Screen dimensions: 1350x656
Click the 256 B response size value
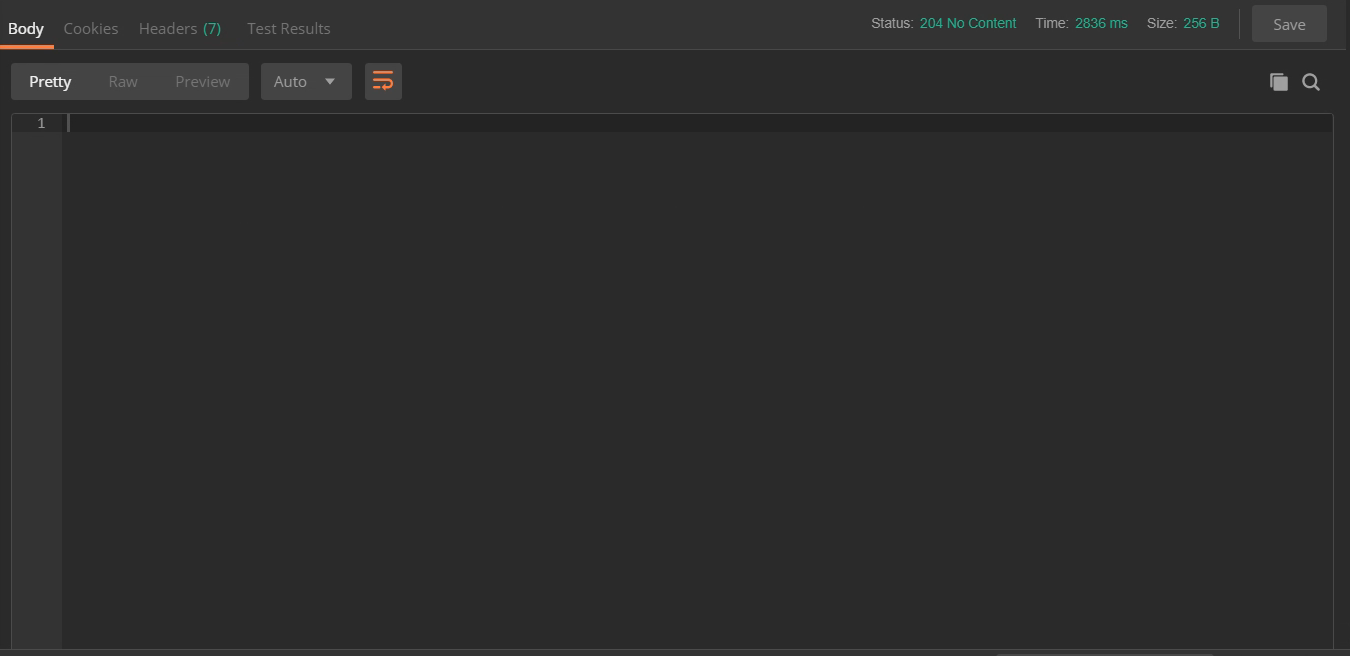tap(1201, 23)
